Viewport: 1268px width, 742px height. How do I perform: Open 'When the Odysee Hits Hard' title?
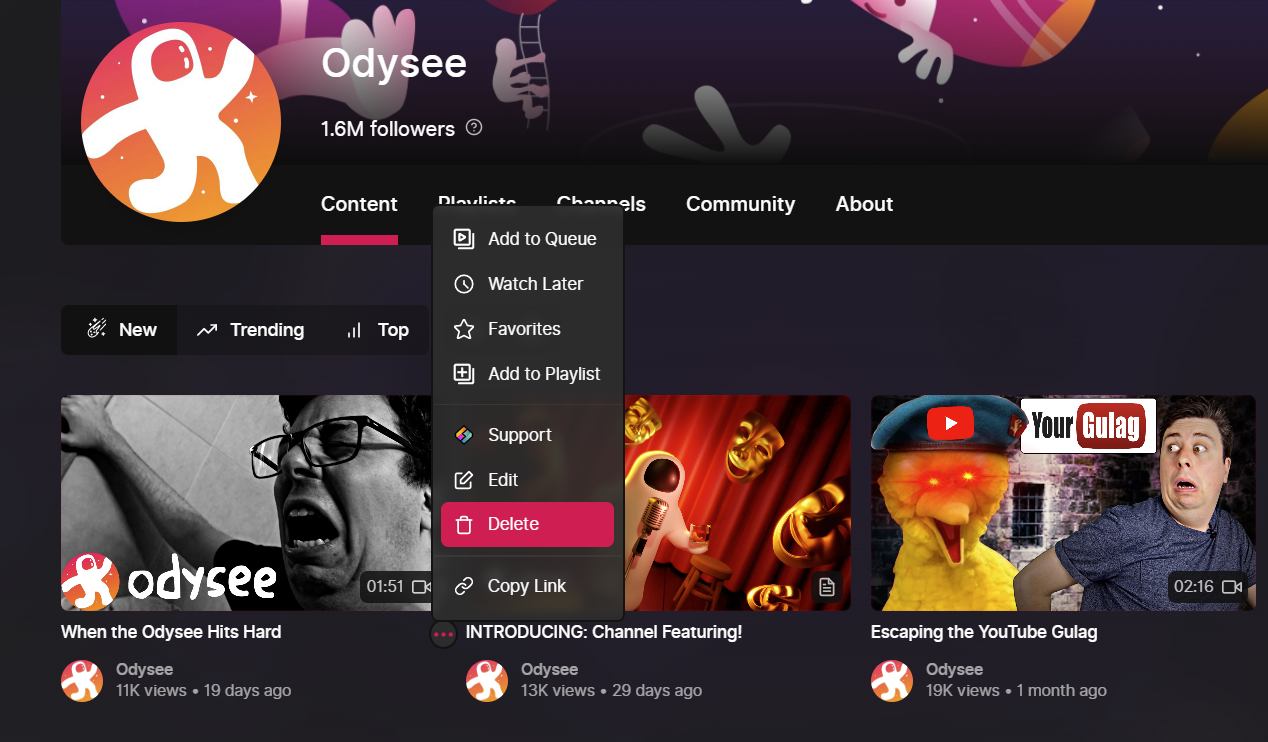[x=171, y=632]
